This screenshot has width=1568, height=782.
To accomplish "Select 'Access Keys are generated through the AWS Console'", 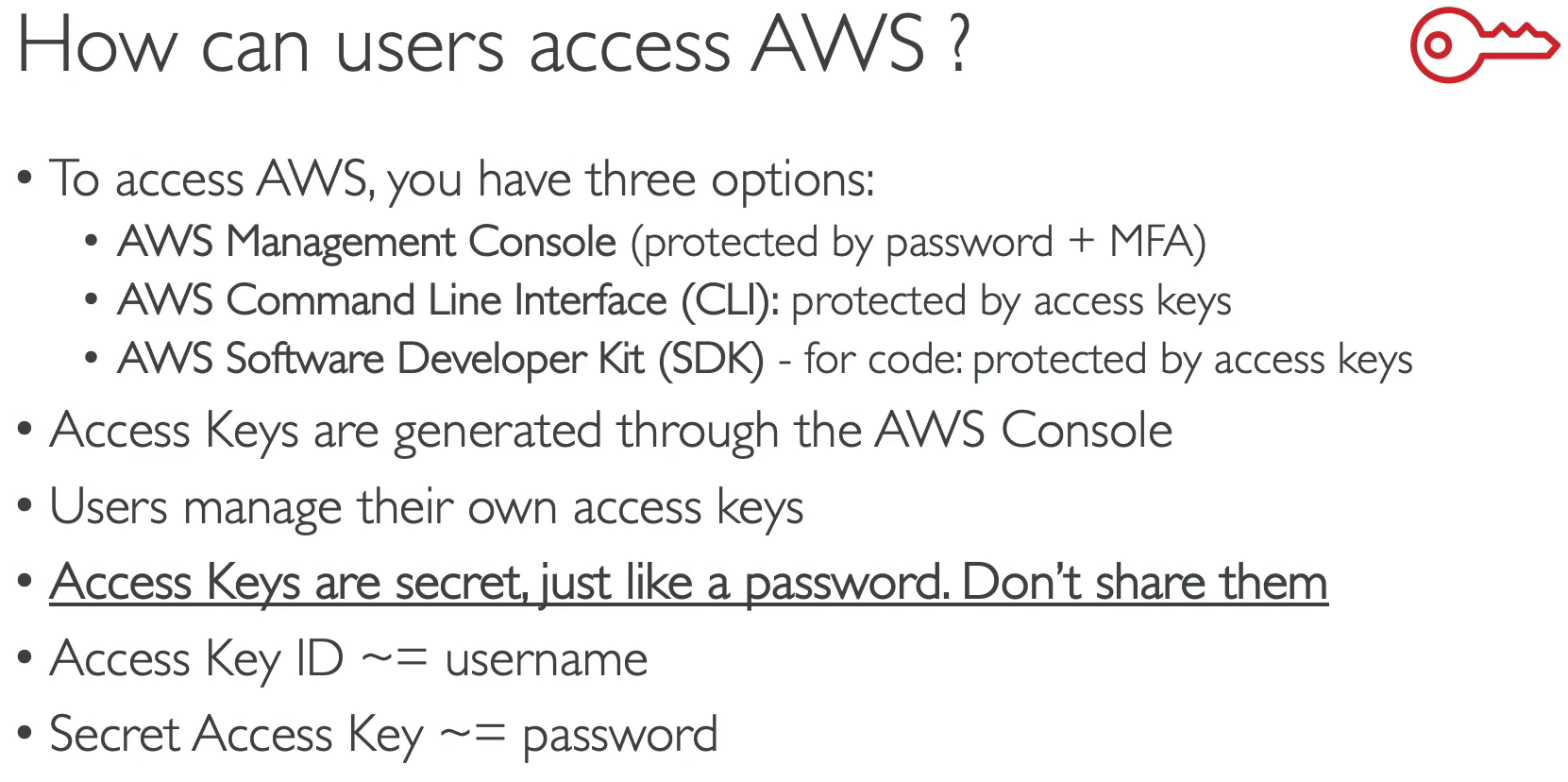I will coord(611,431).
